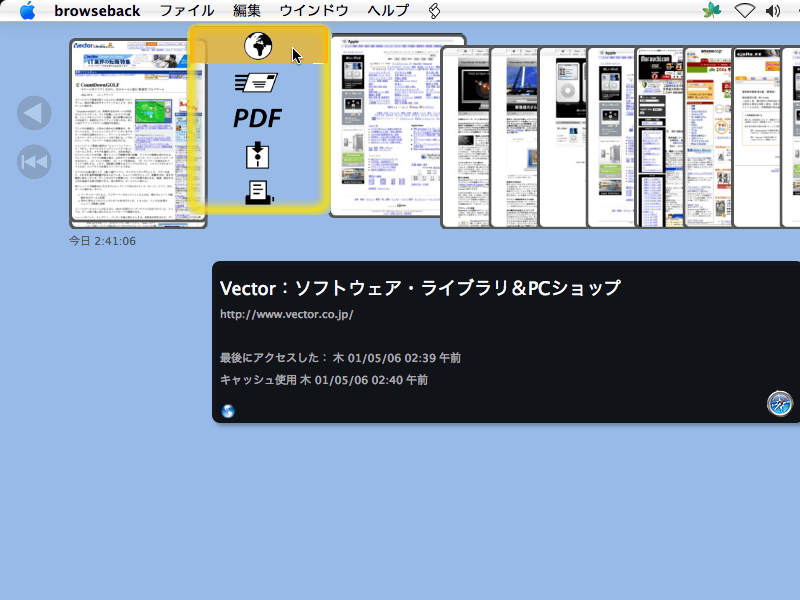Open the ヘルプ menu
Viewport: 800px width, 600px height.
point(388,11)
